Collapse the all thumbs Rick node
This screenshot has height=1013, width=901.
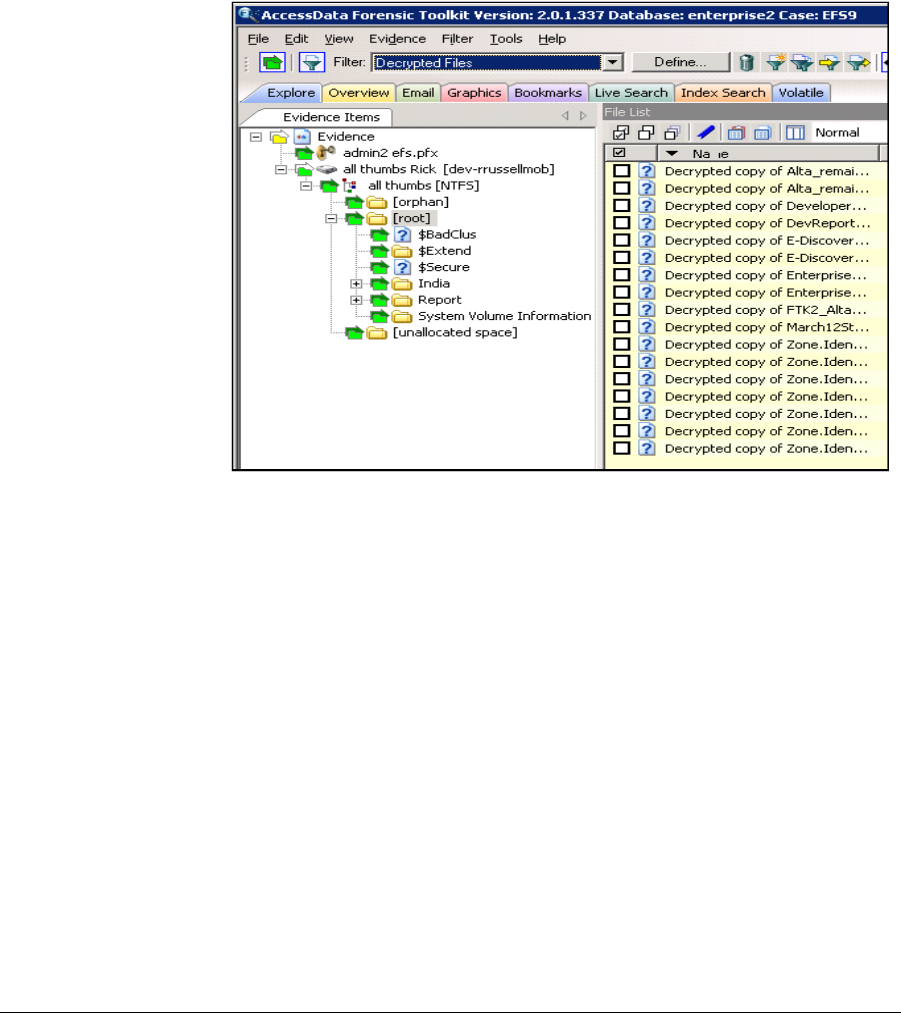281,169
